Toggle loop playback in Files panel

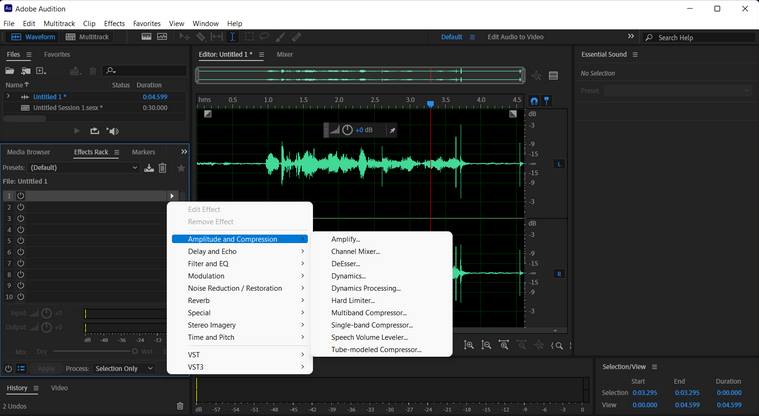tap(94, 131)
